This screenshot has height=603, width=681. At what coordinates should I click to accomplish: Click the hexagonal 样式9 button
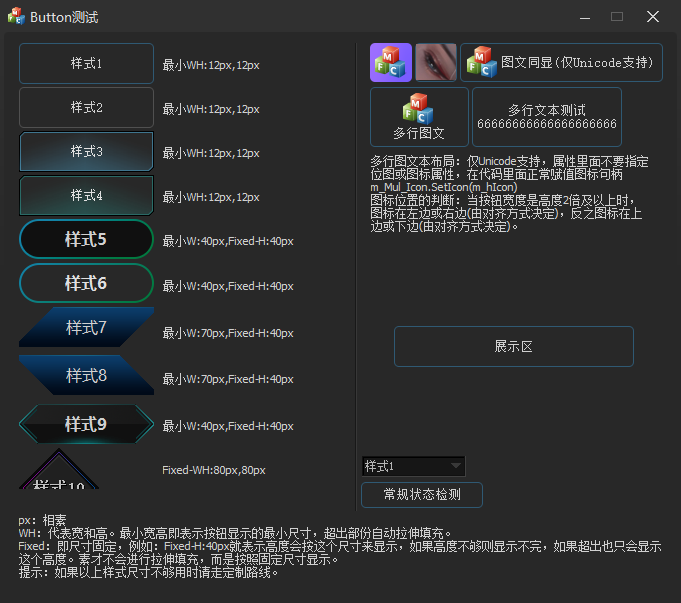(86, 424)
